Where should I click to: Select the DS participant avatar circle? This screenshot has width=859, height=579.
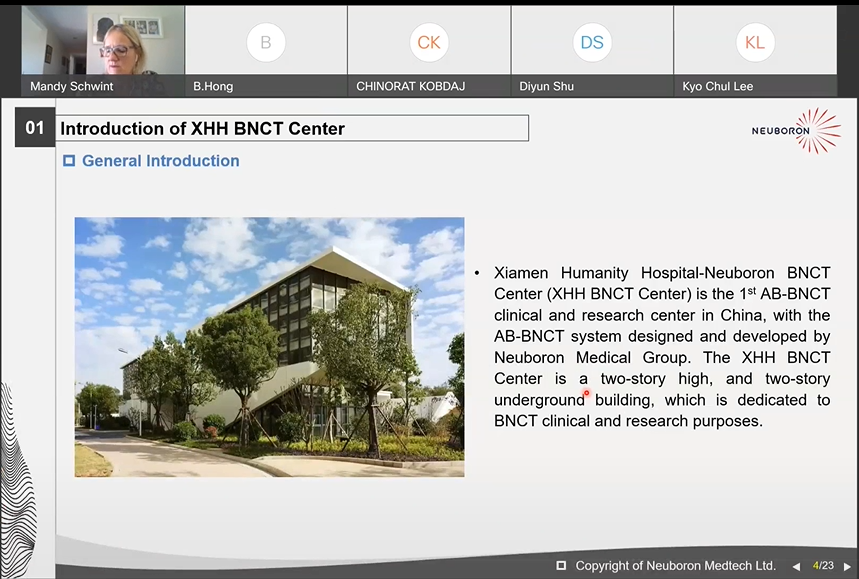(x=591, y=42)
